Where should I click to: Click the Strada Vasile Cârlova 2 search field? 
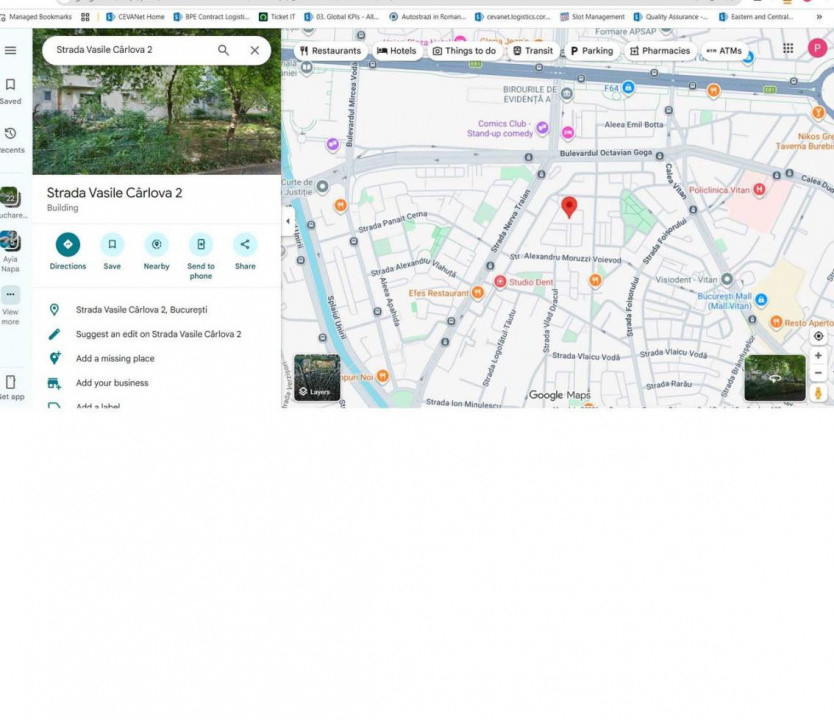pyautogui.click(x=130, y=50)
